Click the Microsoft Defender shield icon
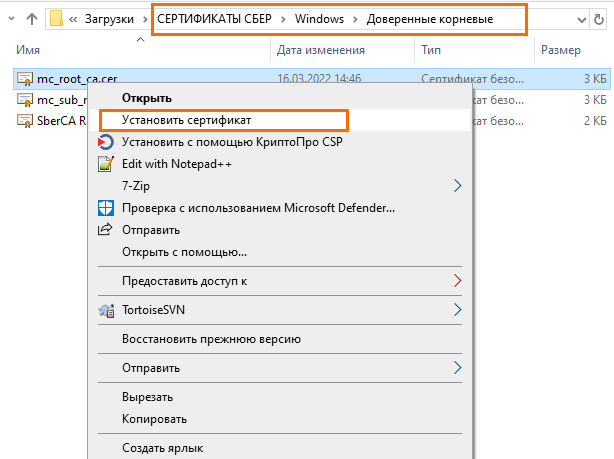 (x=106, y=208)
